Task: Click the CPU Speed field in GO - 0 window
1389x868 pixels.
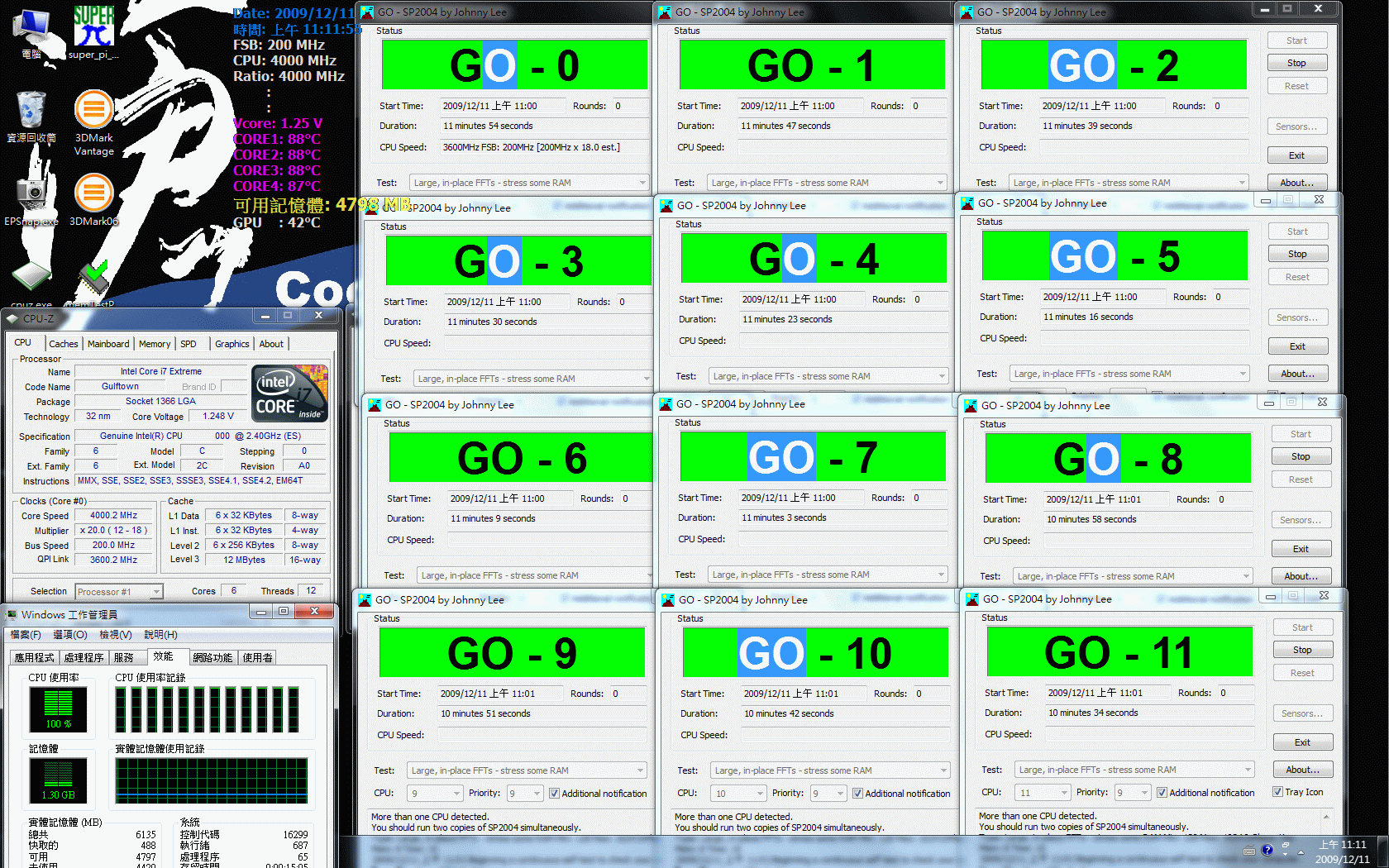Action: point(543,148)
